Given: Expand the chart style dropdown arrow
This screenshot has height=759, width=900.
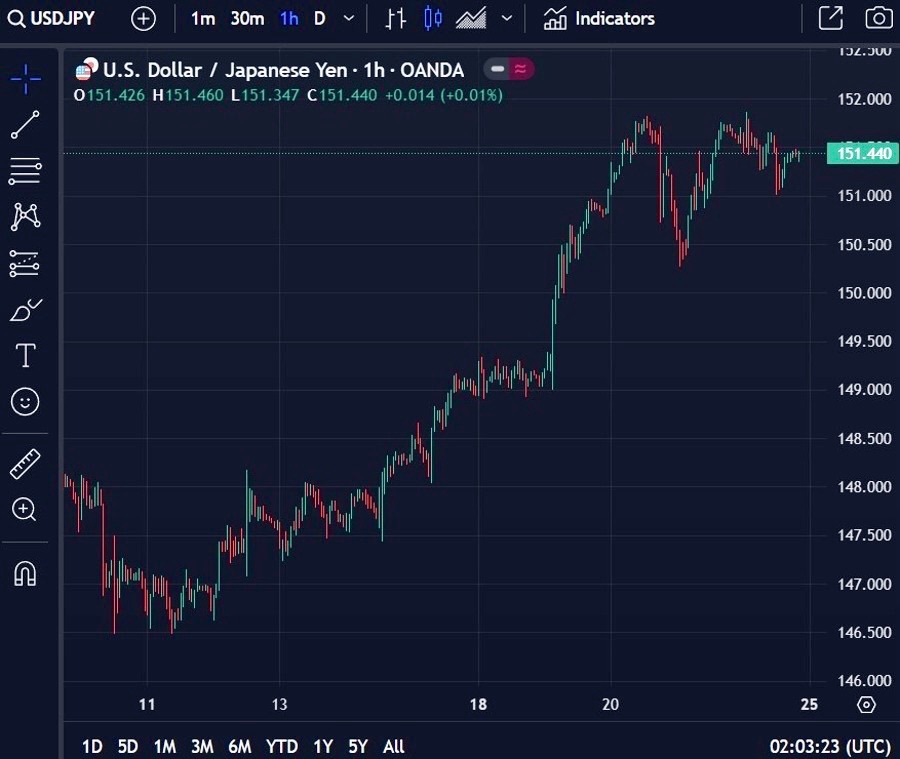Looking at the screenshot, I should (507, 18).
